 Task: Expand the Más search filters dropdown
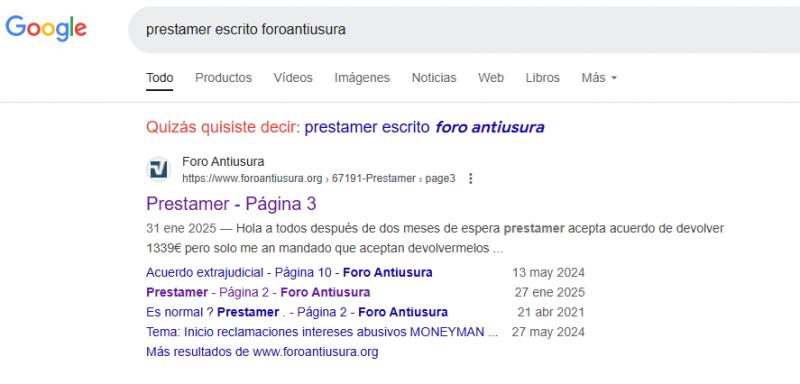[x=599, y=78]
